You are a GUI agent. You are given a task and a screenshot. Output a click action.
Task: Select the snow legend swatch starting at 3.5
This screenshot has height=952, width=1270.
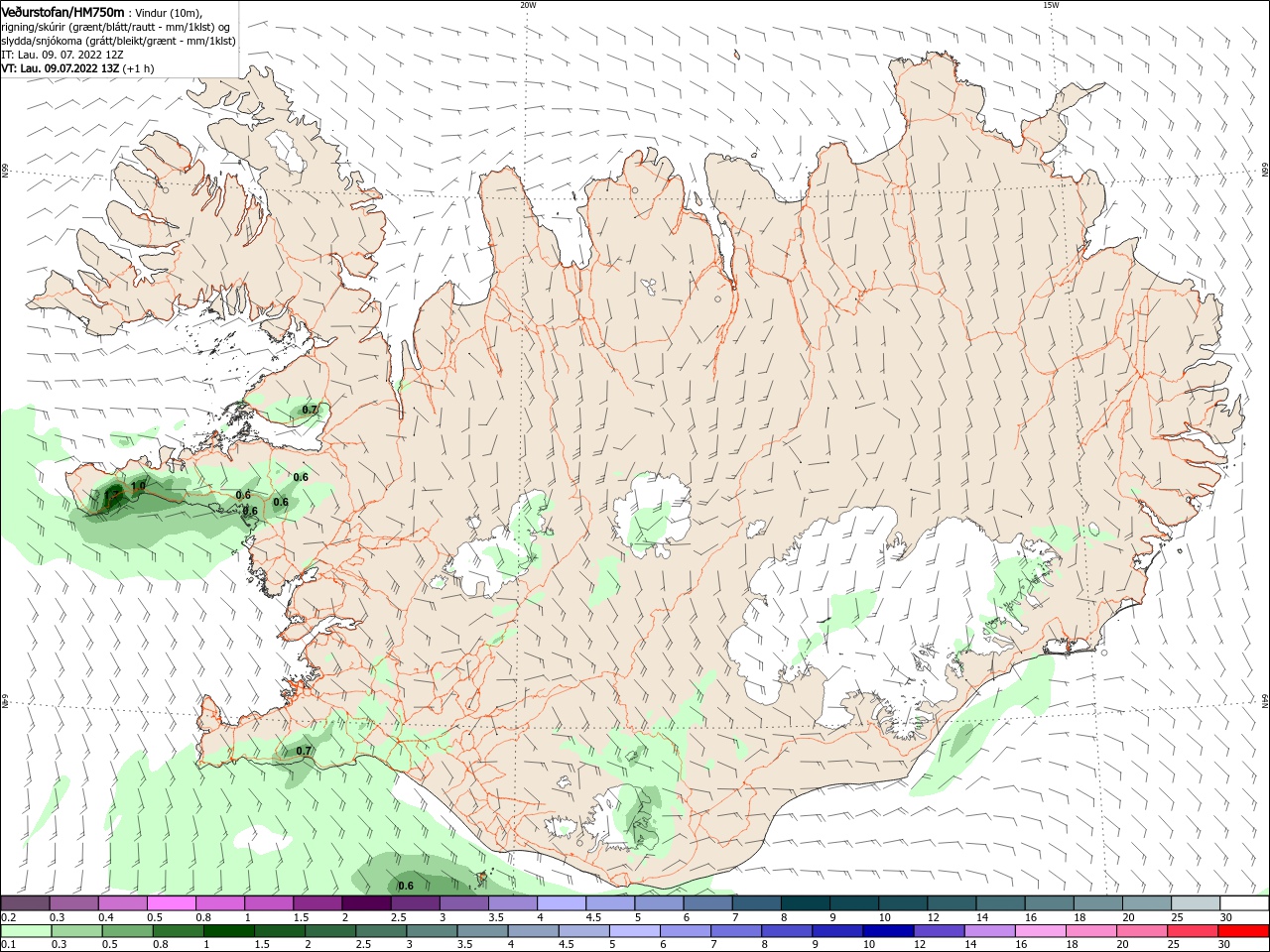point(512,903)
